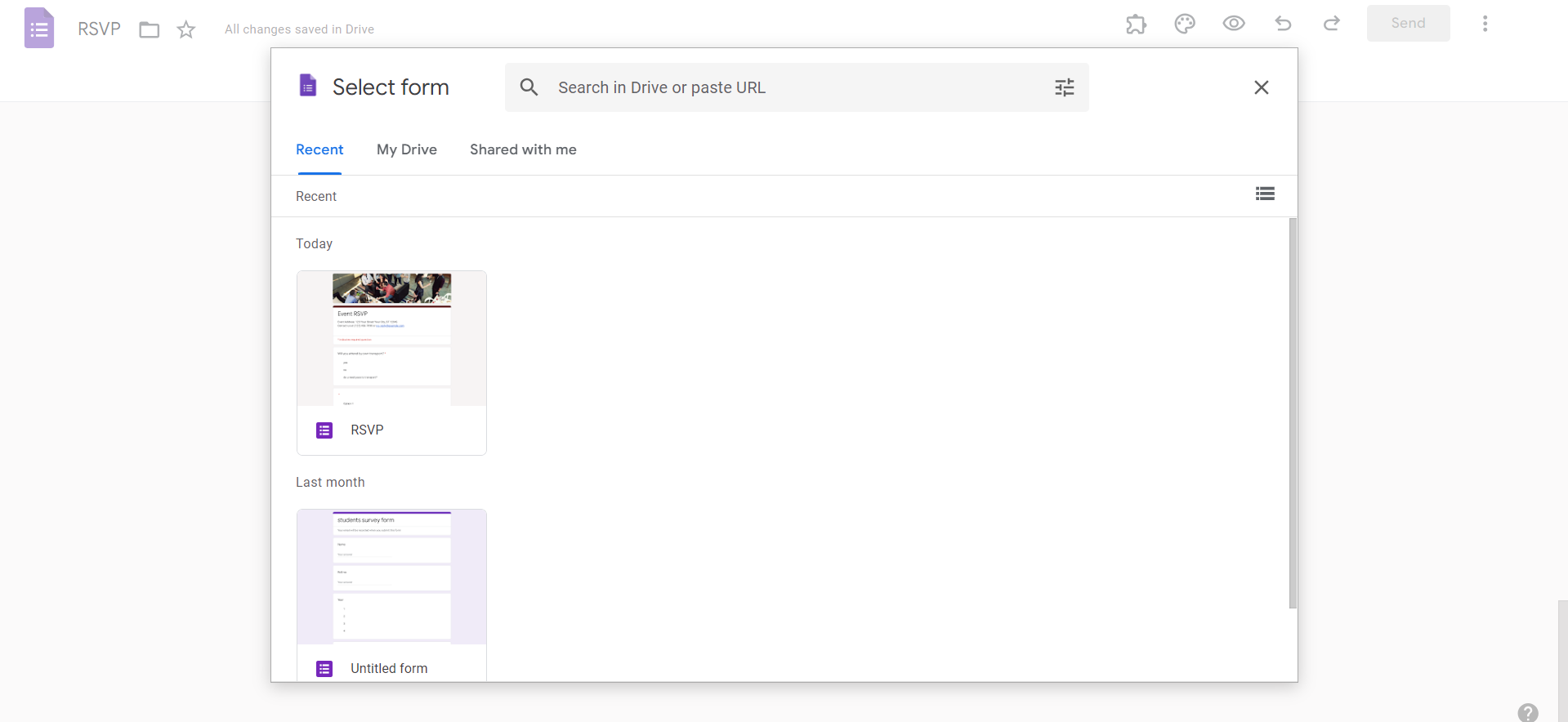This screenshot has width=1568, height=722.
Task: Click the Send button
Action: click(1408, 24)
